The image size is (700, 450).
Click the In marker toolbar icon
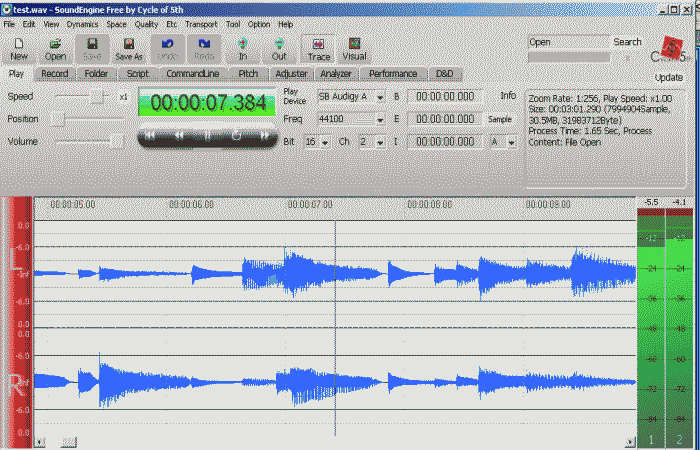pyautogui.click(x=243, y=49)
